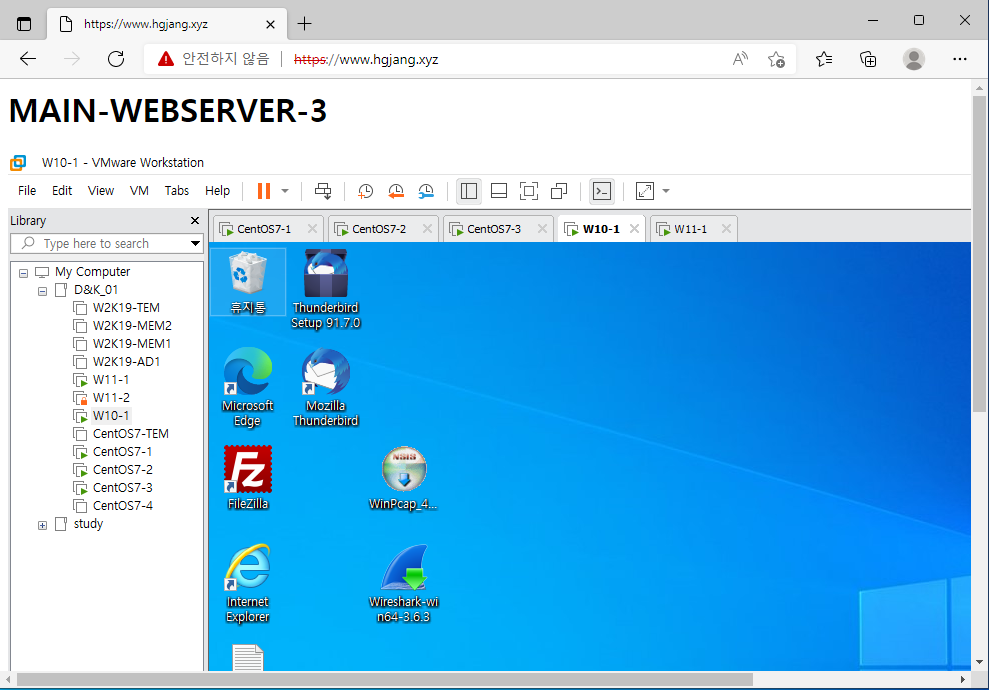Select the FileZilla desktop shortcut
This screenshot has width=989, height=690.
248,477
